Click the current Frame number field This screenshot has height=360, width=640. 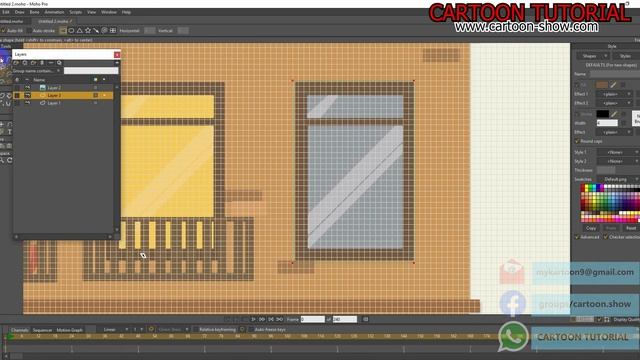pos(313,319)
